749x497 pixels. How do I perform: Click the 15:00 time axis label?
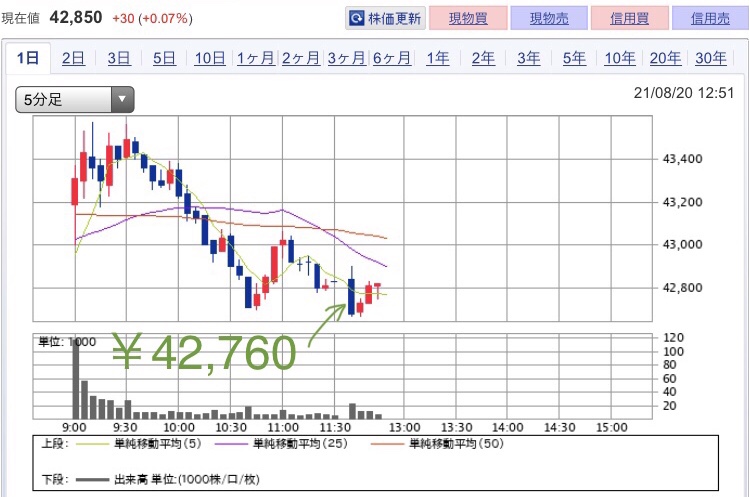[611, 427]
